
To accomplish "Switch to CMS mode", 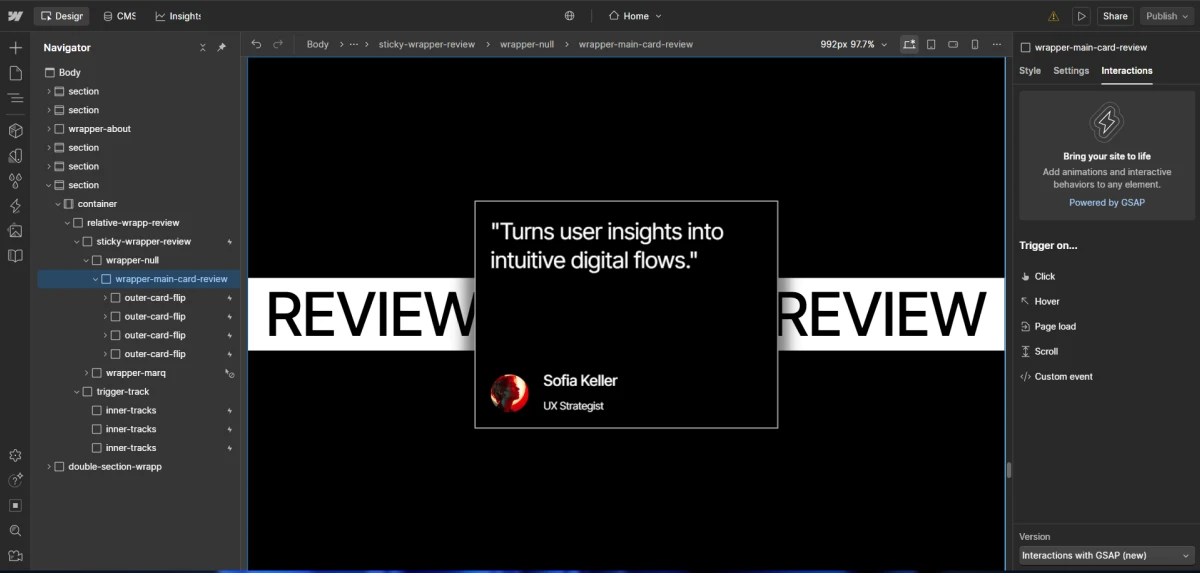I will pos(119,16).
